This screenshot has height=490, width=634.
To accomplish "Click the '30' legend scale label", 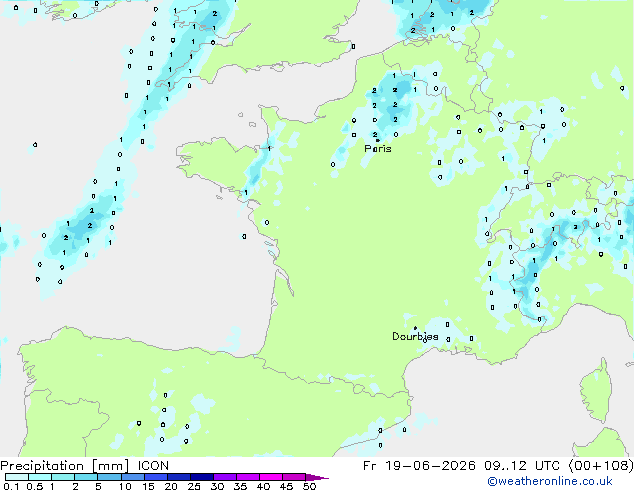I will click(x=217, y=486).
